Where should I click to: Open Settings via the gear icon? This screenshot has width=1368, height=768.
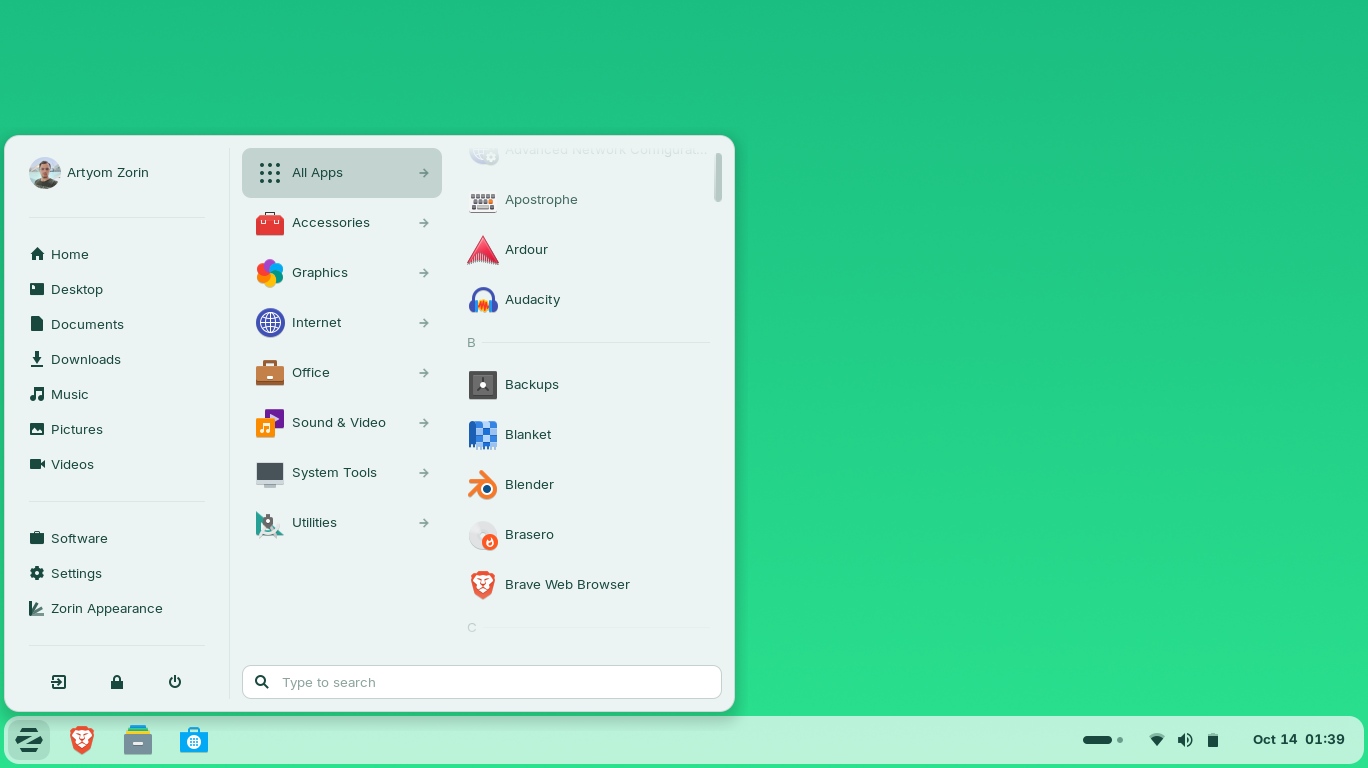(76, 573)
